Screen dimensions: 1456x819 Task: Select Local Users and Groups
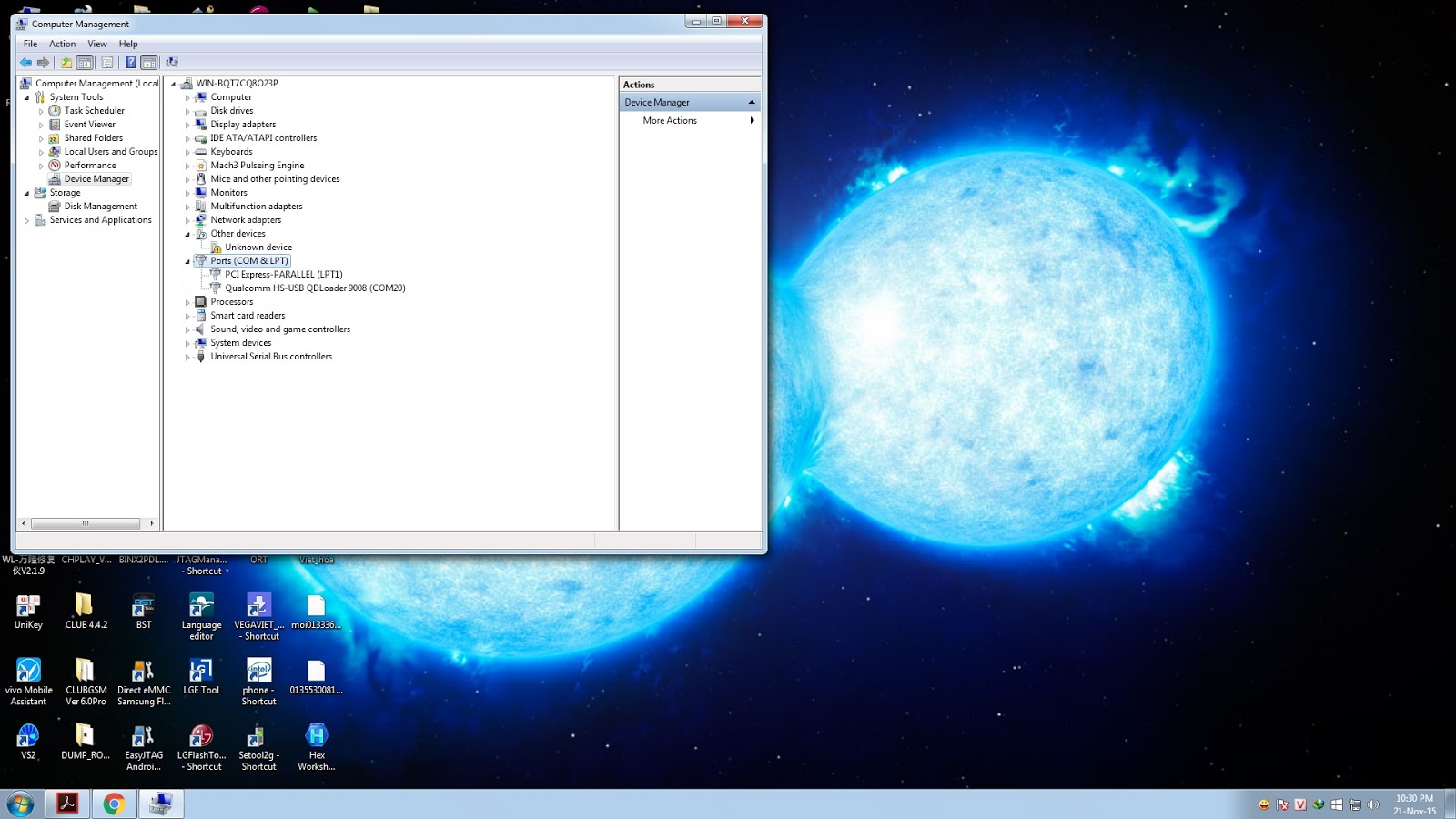click(x=110, y=152)
